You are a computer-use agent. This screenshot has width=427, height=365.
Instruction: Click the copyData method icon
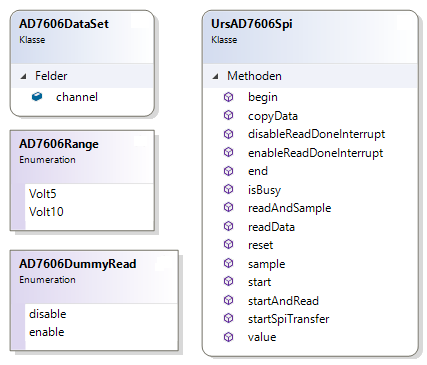pyautogui.click(x=228, y=115)
